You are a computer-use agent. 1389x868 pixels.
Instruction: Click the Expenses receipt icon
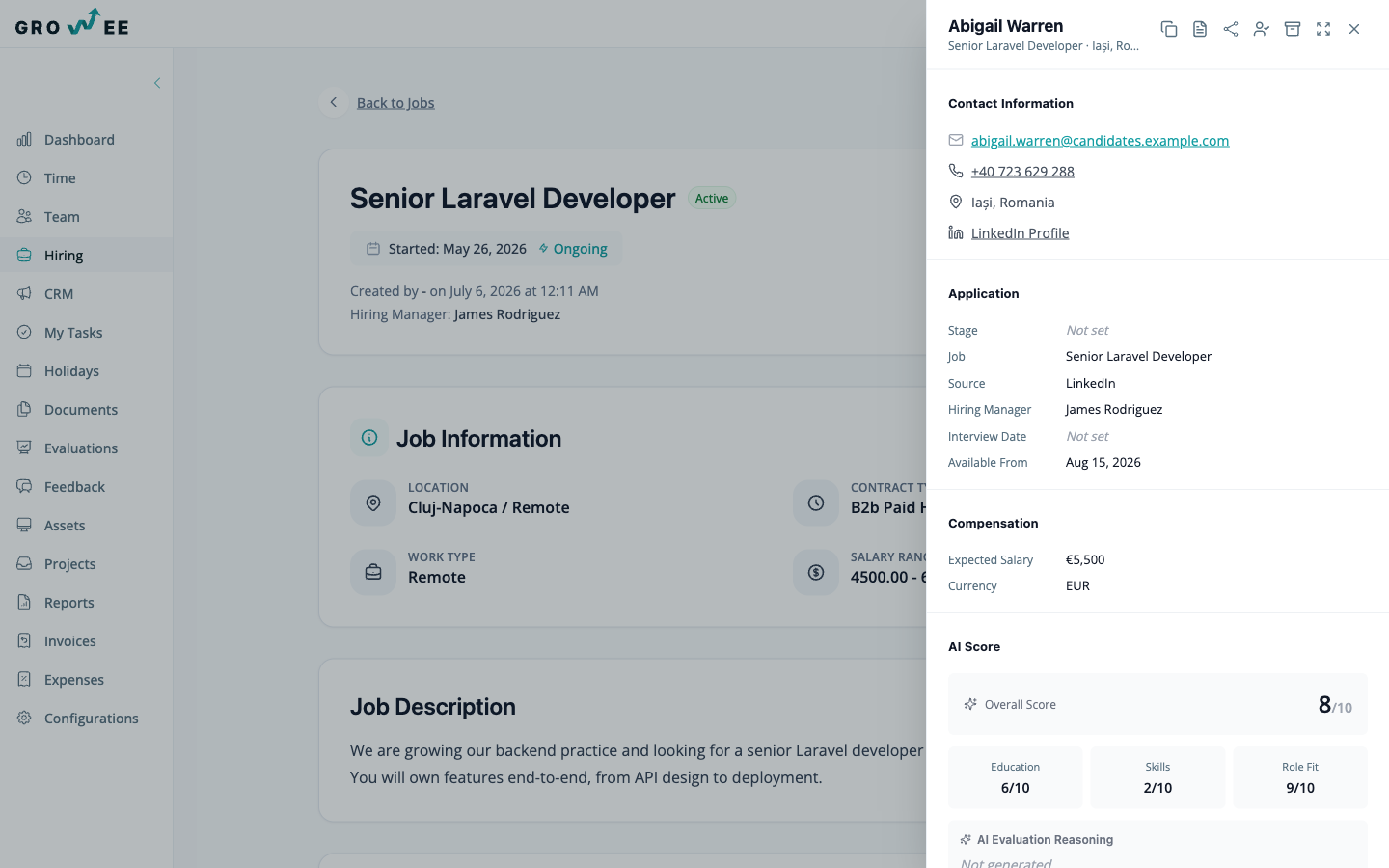coord(24,679)
